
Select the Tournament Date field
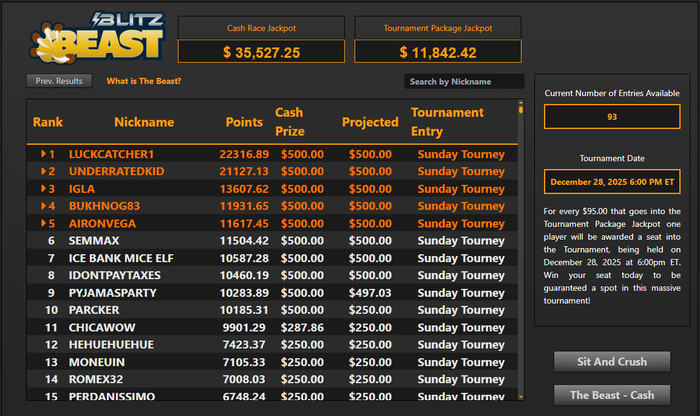[612, 182]
